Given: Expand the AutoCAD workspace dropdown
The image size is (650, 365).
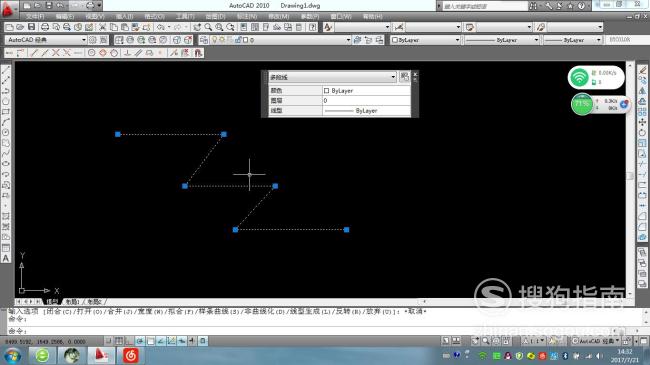Looking at the screenshot, I should 83,40.
